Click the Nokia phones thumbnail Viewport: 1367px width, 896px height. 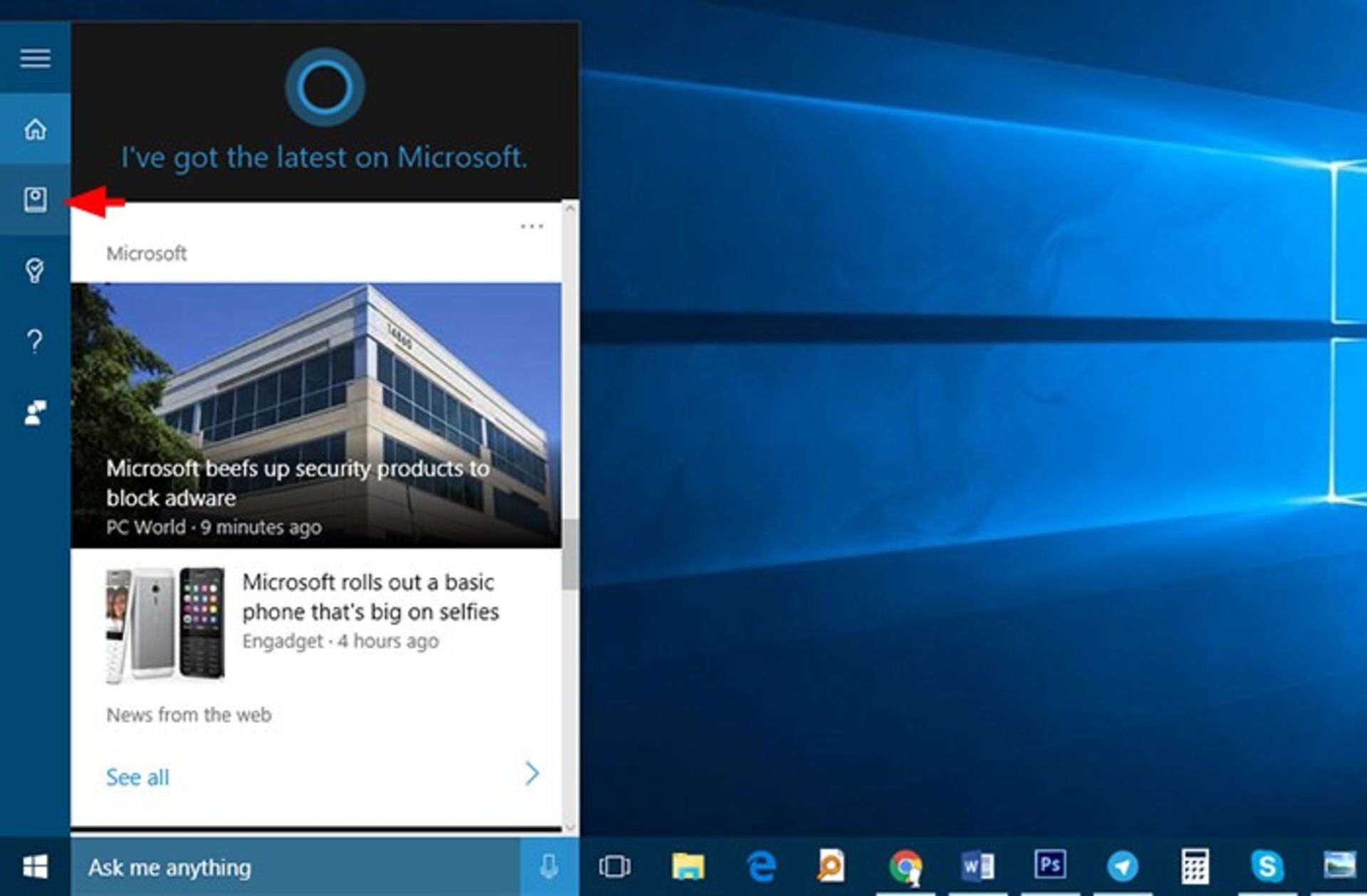tap(165, 626)
